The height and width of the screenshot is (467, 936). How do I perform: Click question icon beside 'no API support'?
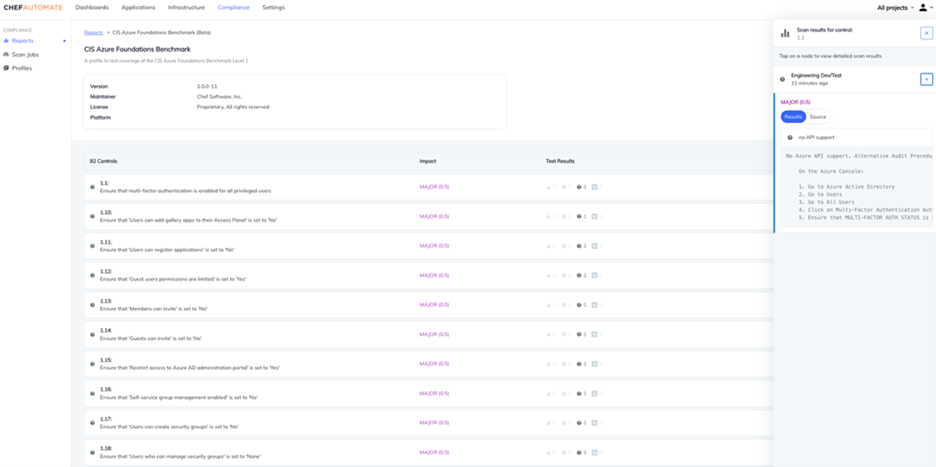click(790, 137)
